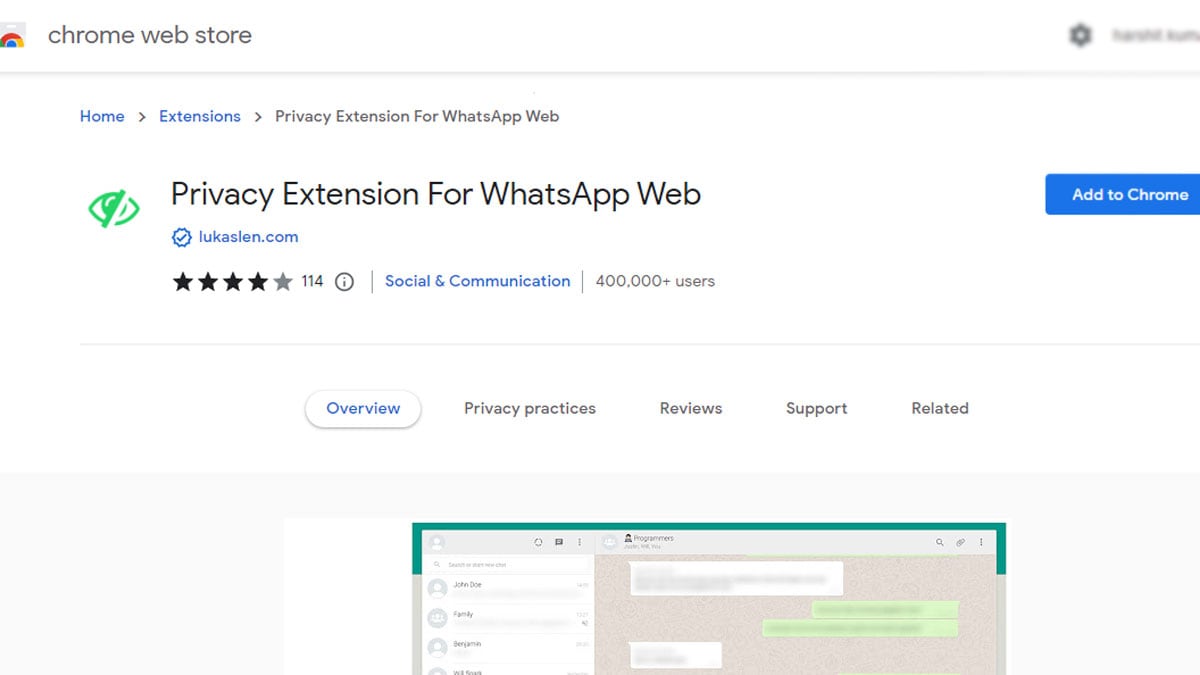This screenshot has height=675, width=1200.
Task: Click the verified publisher badge beside lukaslen.com
Action: (x=181, y=237)
